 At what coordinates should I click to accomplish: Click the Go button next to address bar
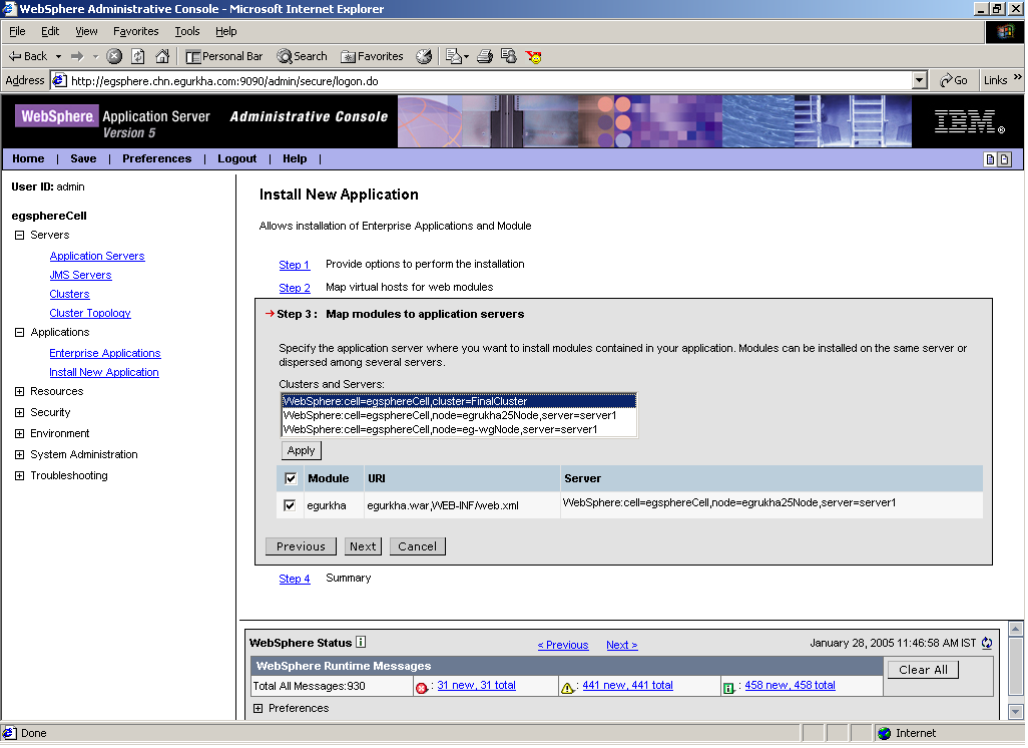click(x=953, y=80)
